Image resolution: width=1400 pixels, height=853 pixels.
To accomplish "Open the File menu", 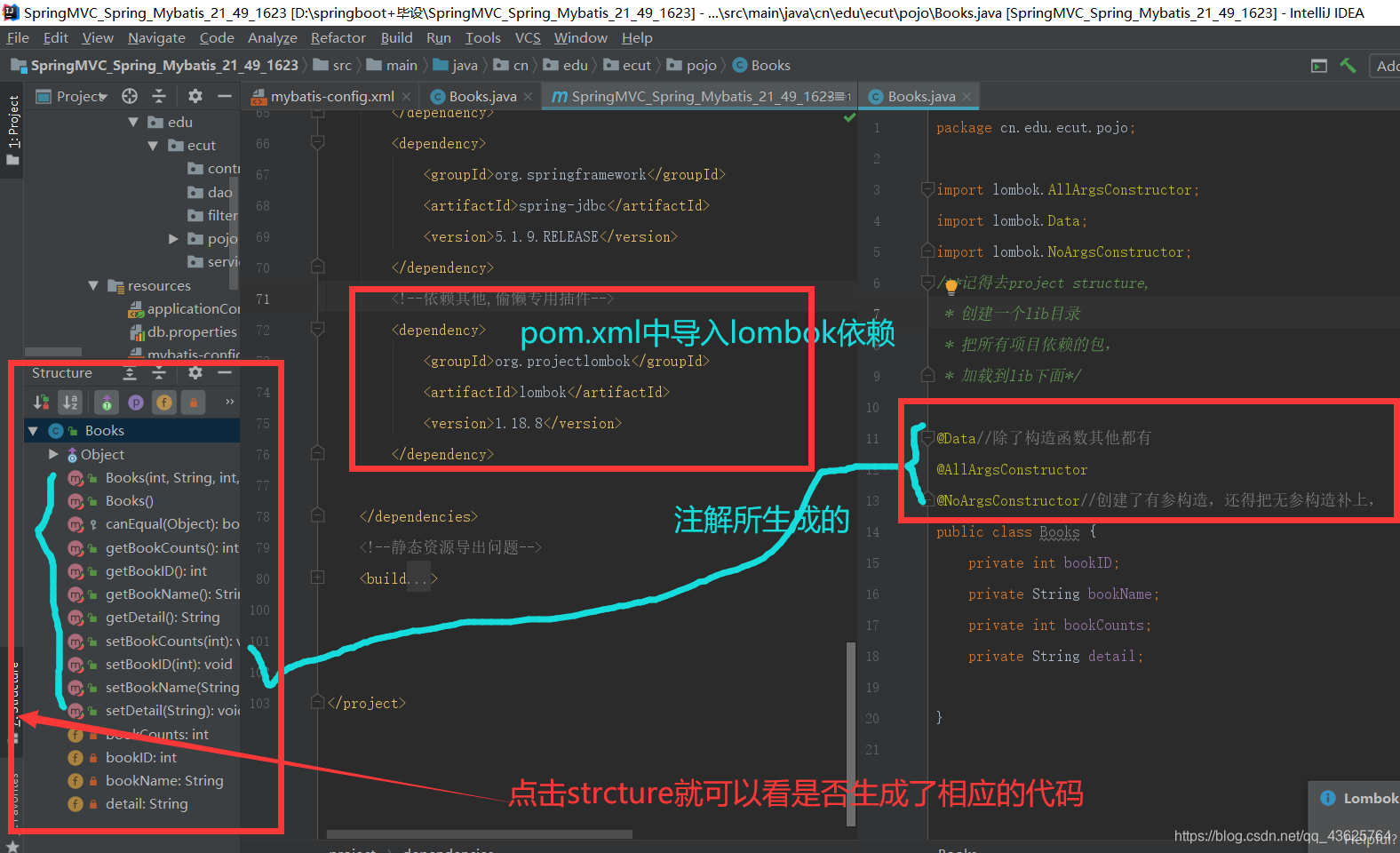I will (18, 38).
